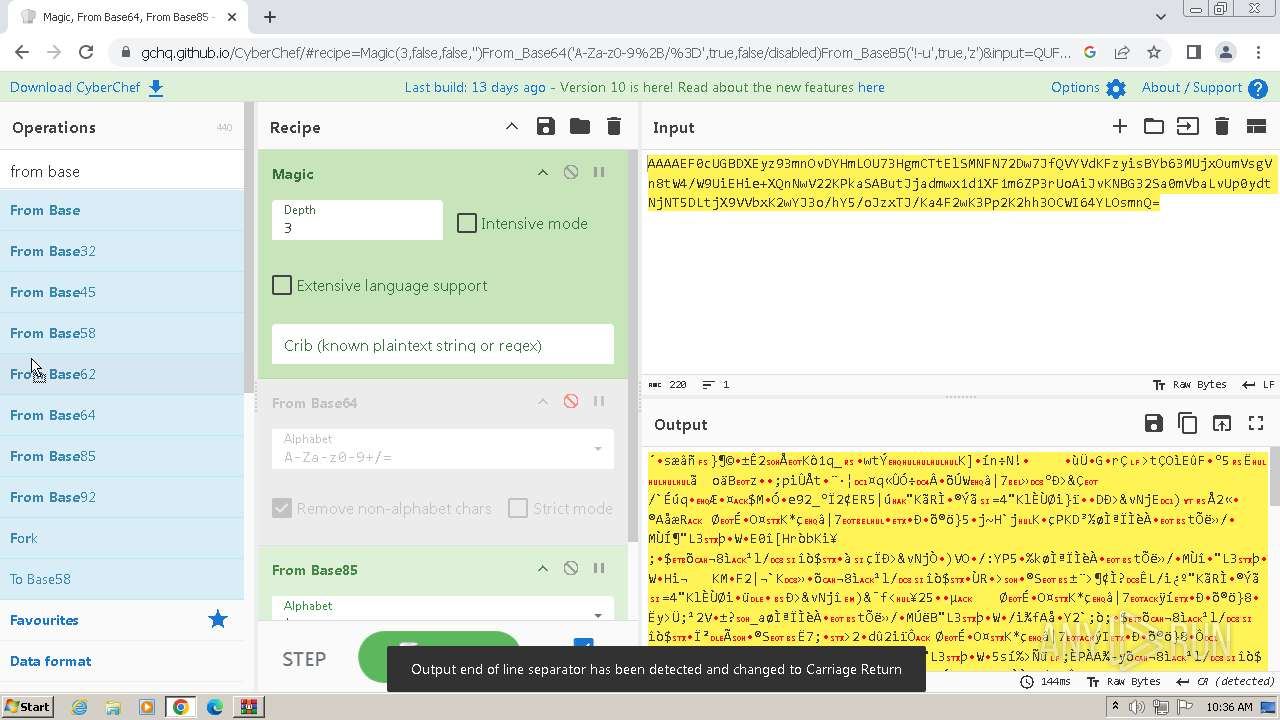The height and width of the screenshot is (720, 1280).
Task: Open From Base85 Alphabet dropdown
Action: pyautogui.click(x=443, y=609)
